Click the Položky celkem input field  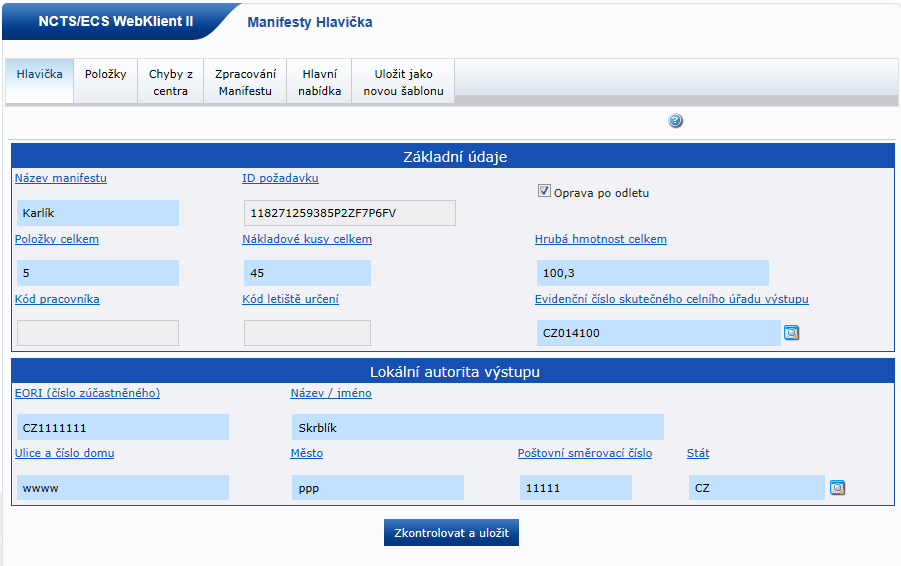coord(97,273)
